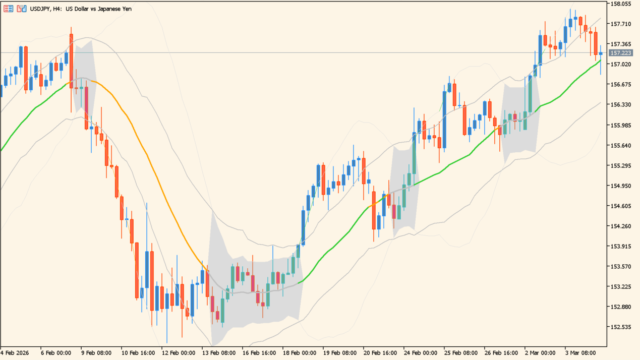Click the 155.985 price scale label
This screenshot has width=640, height=360.
[621, 125]
